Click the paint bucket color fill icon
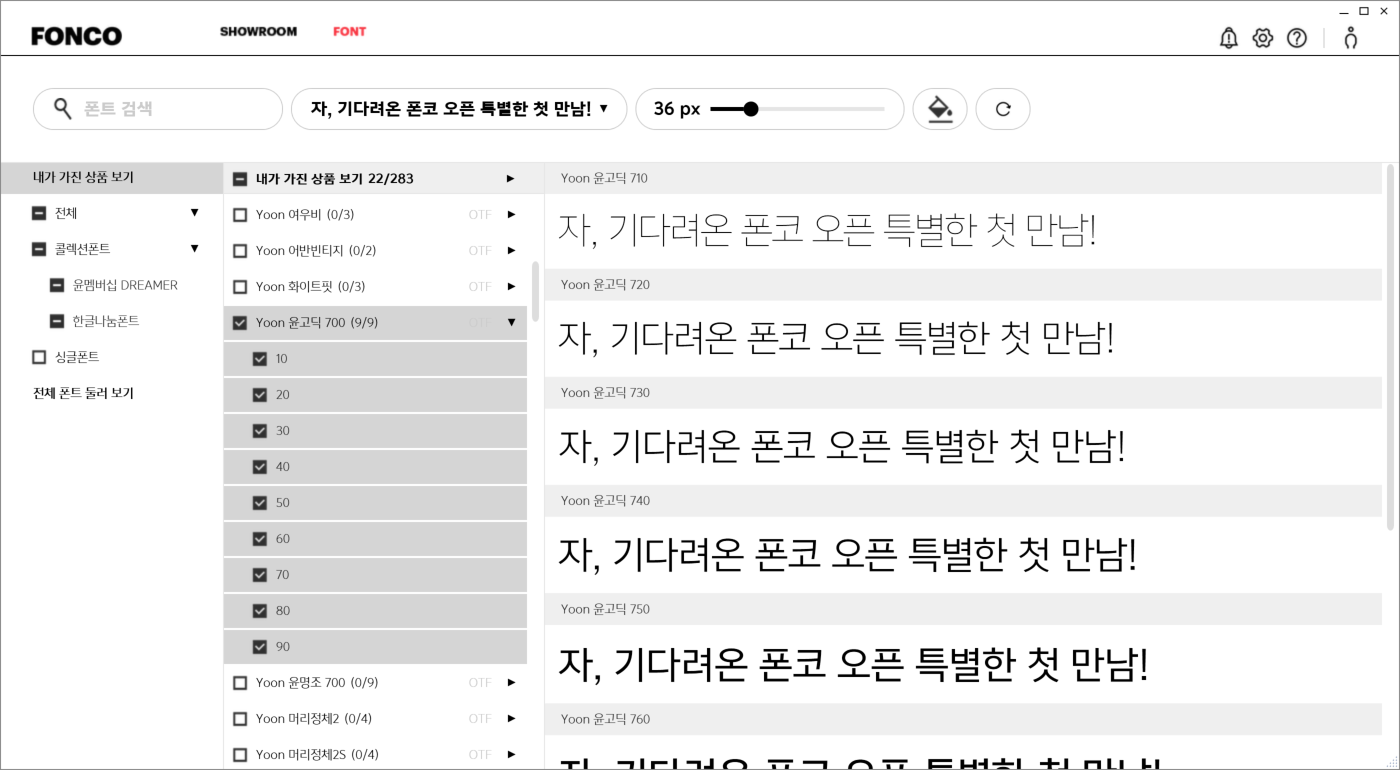 940,109
